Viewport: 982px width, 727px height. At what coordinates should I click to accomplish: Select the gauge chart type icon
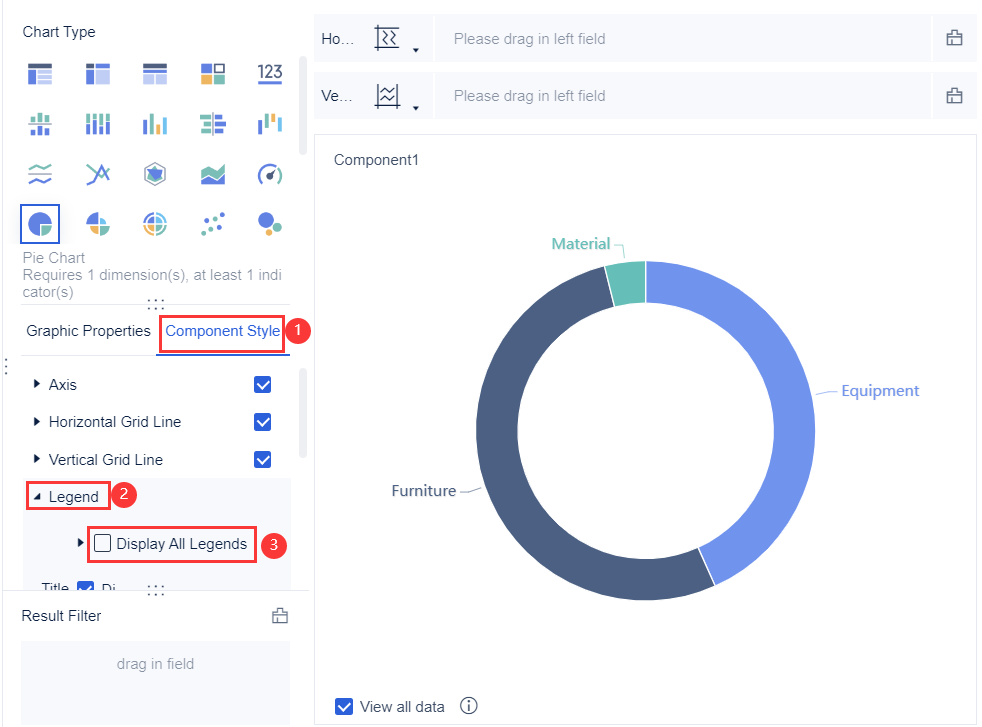(x=269, y=173)
